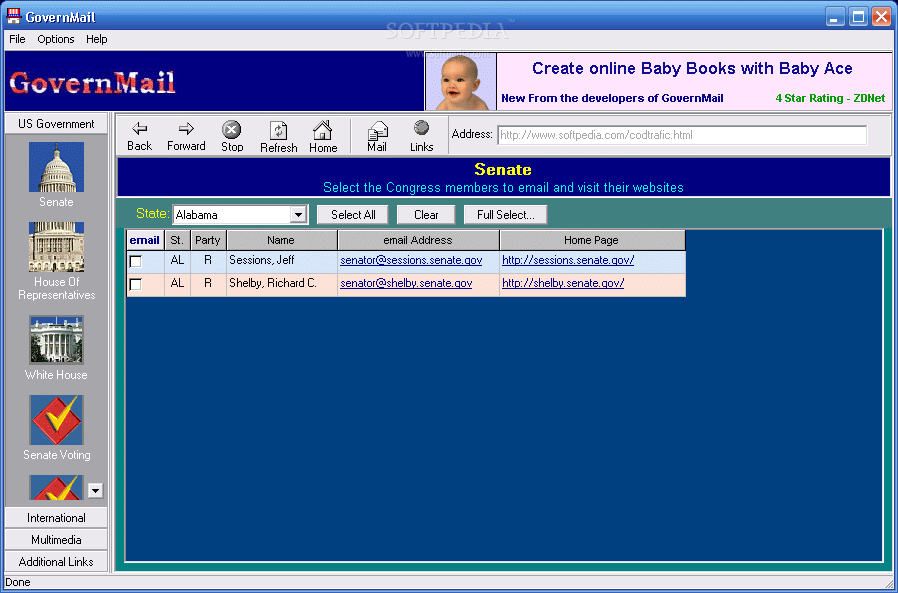Click the Clear button

(426, 215)
